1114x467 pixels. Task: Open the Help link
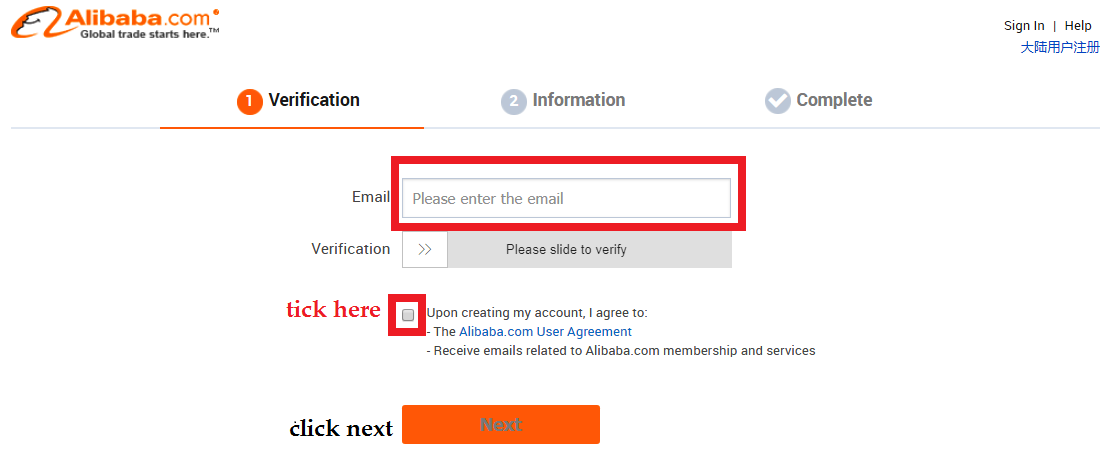(x=1078, y=26)
